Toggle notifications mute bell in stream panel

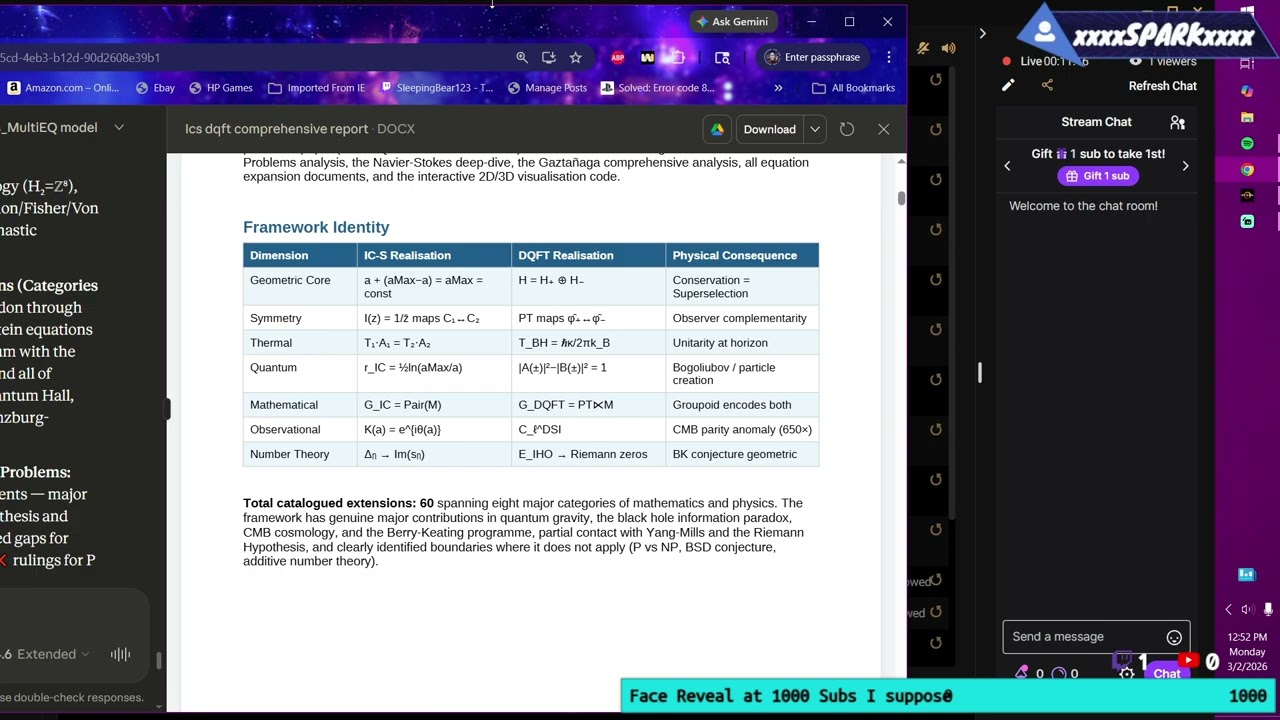tap(923, 48)
